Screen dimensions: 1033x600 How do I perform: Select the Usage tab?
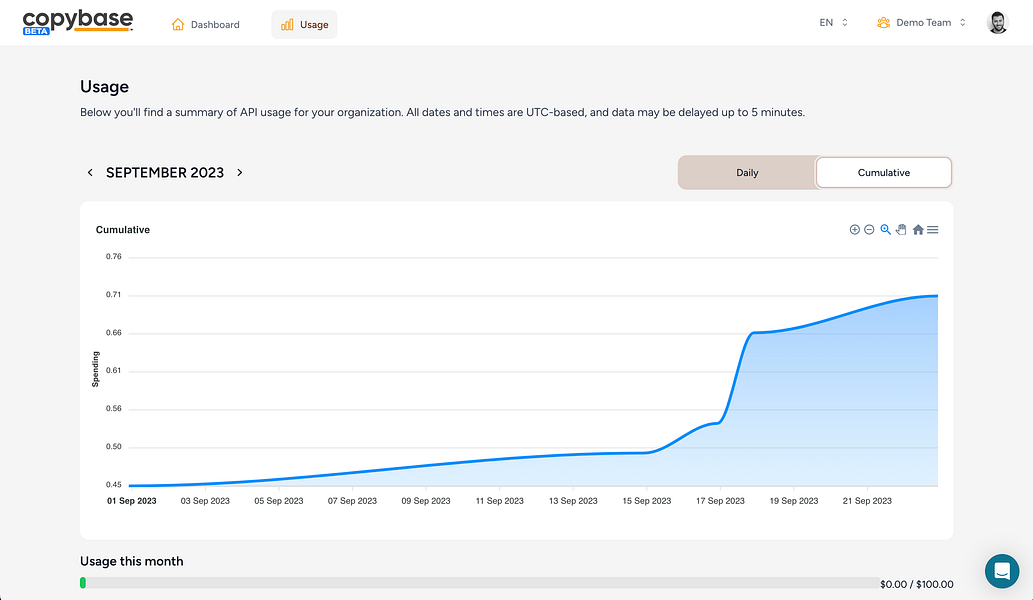(x=304, y=24)
